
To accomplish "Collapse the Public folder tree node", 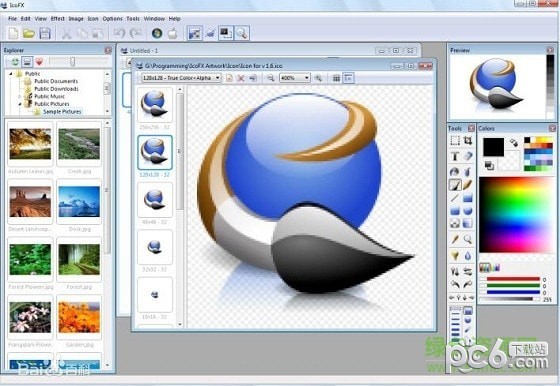I will click(x=11, y=74).
